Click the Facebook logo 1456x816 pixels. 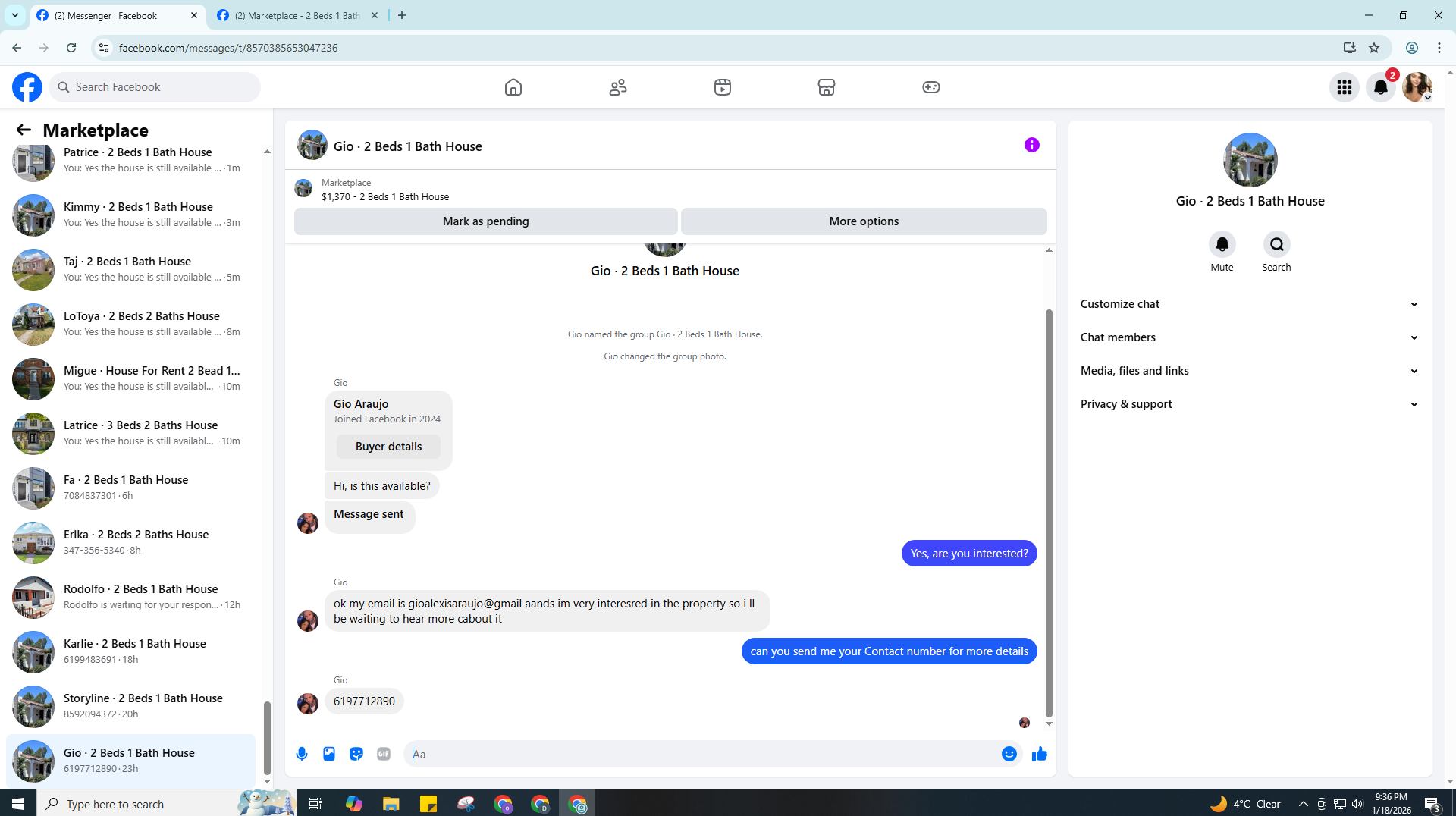27,87
